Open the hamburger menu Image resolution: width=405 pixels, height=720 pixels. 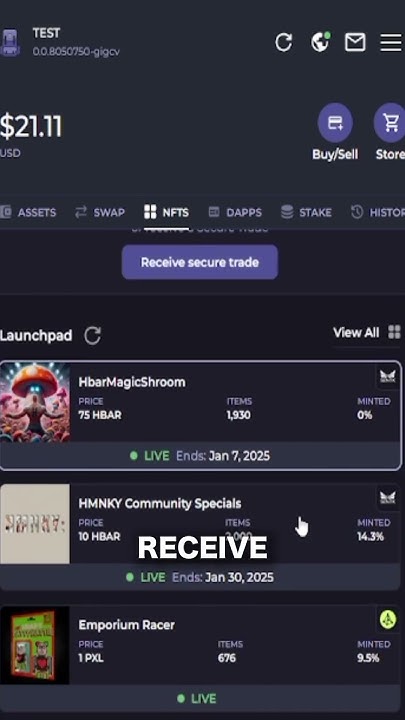pyautogui.click(x=391, y=43)
